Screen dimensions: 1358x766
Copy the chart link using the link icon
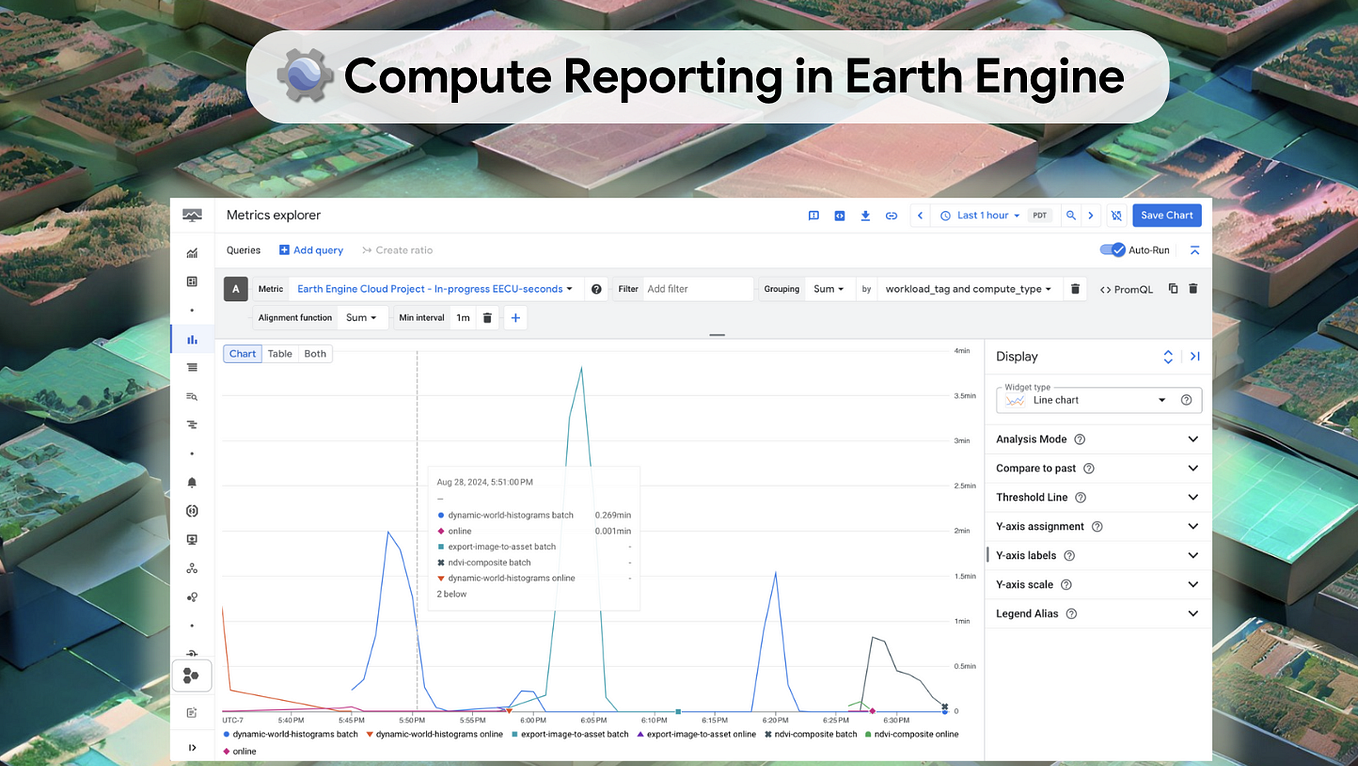click(892, 215)
